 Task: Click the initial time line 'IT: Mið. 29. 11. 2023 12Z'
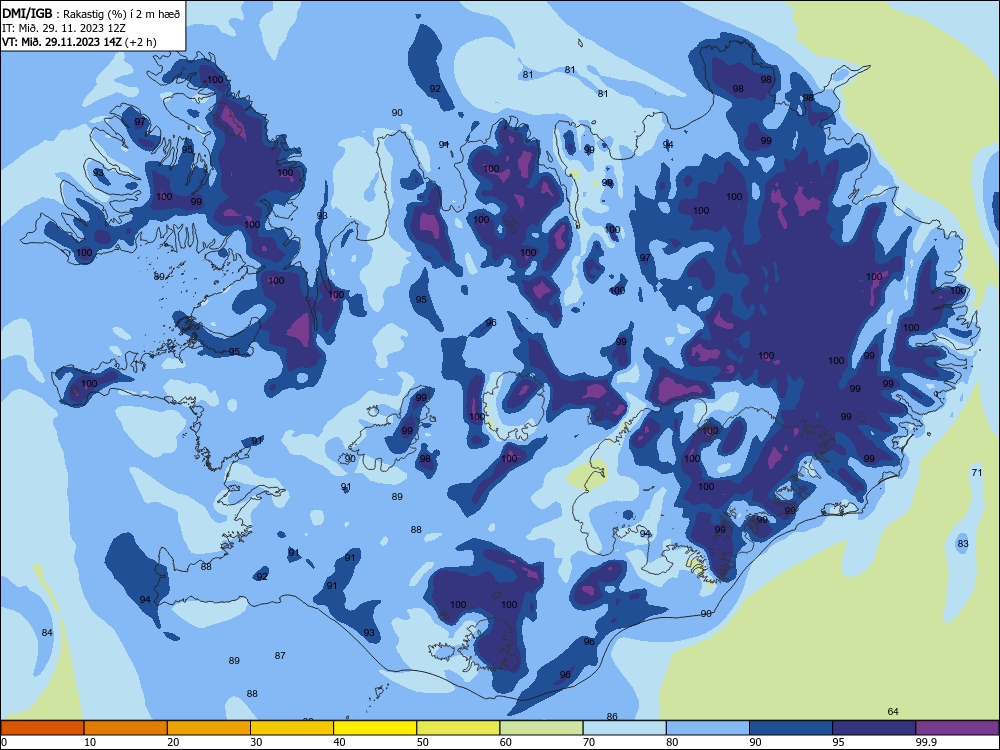pos(64,28)
